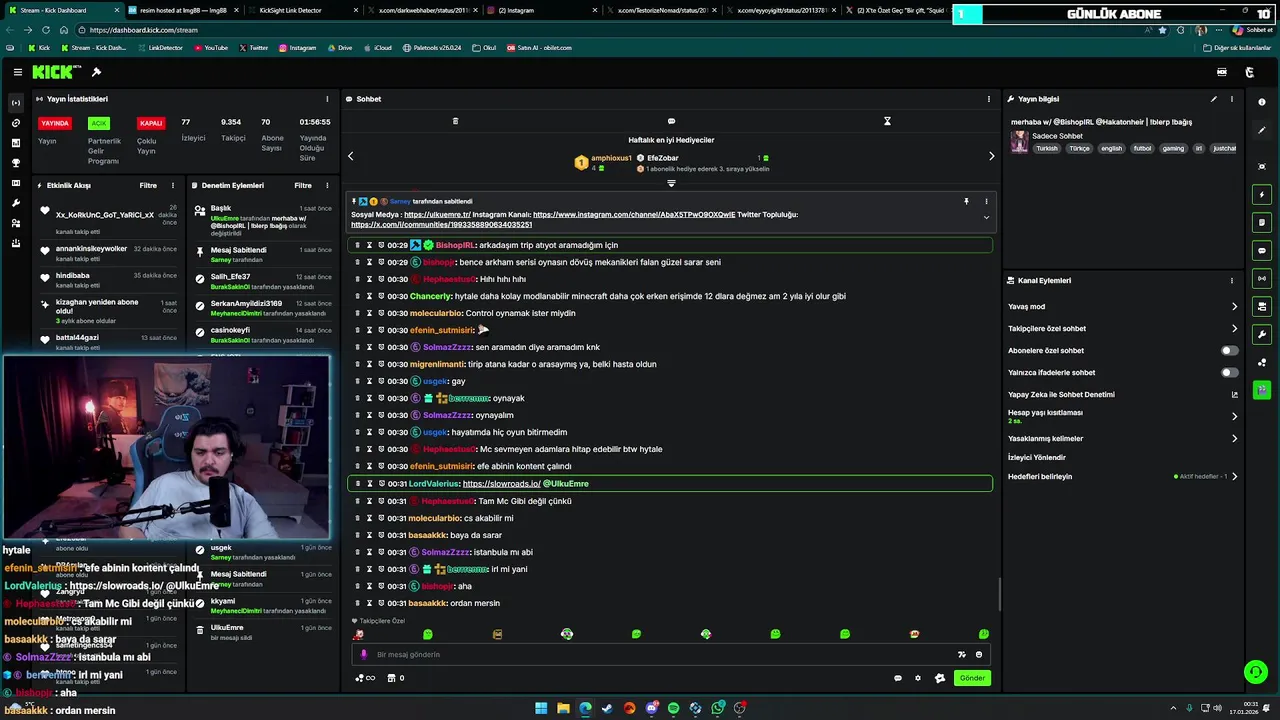Click the microphone icon in message box

click(x=364, y=654)
